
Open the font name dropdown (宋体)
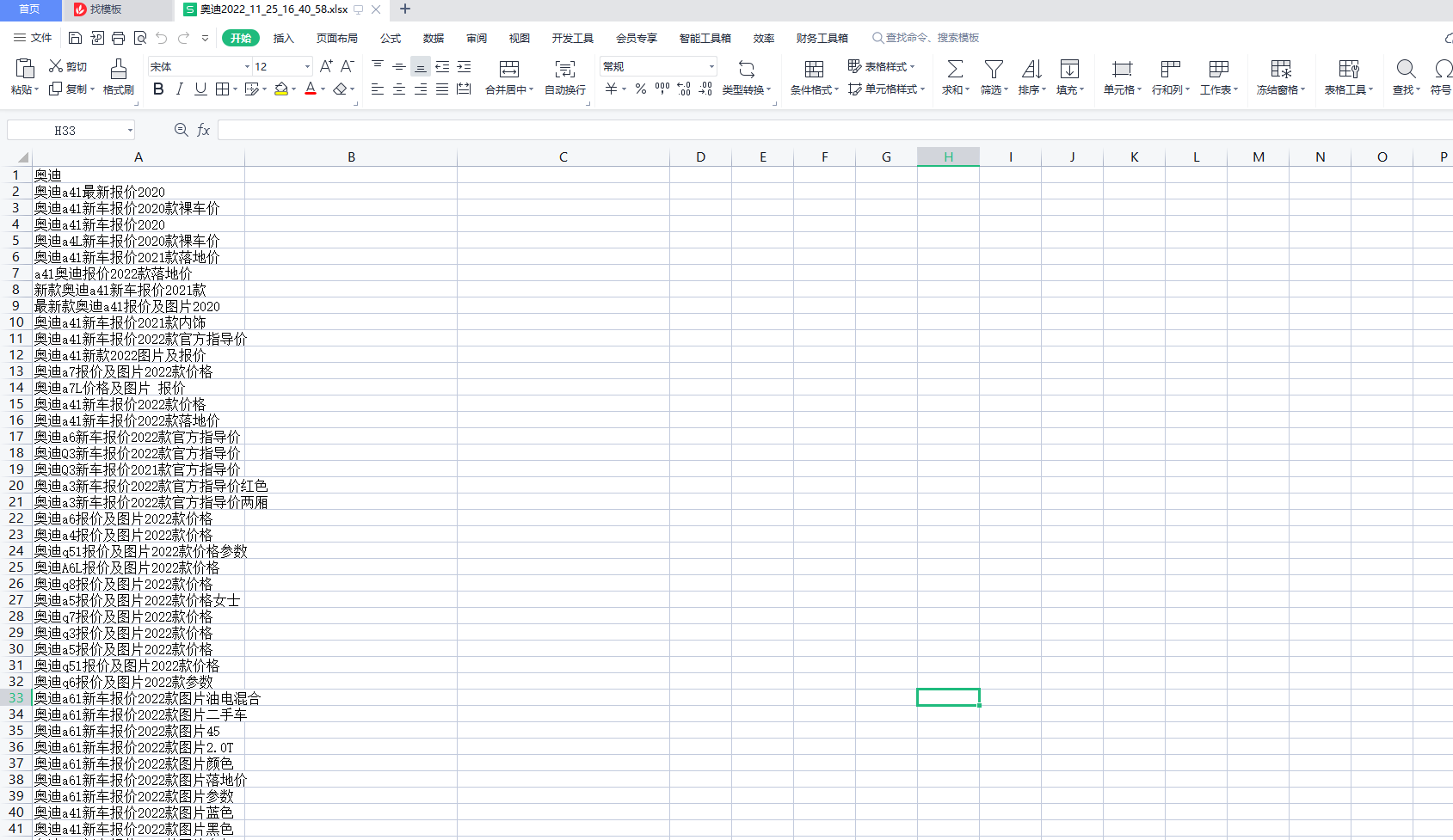247,66
